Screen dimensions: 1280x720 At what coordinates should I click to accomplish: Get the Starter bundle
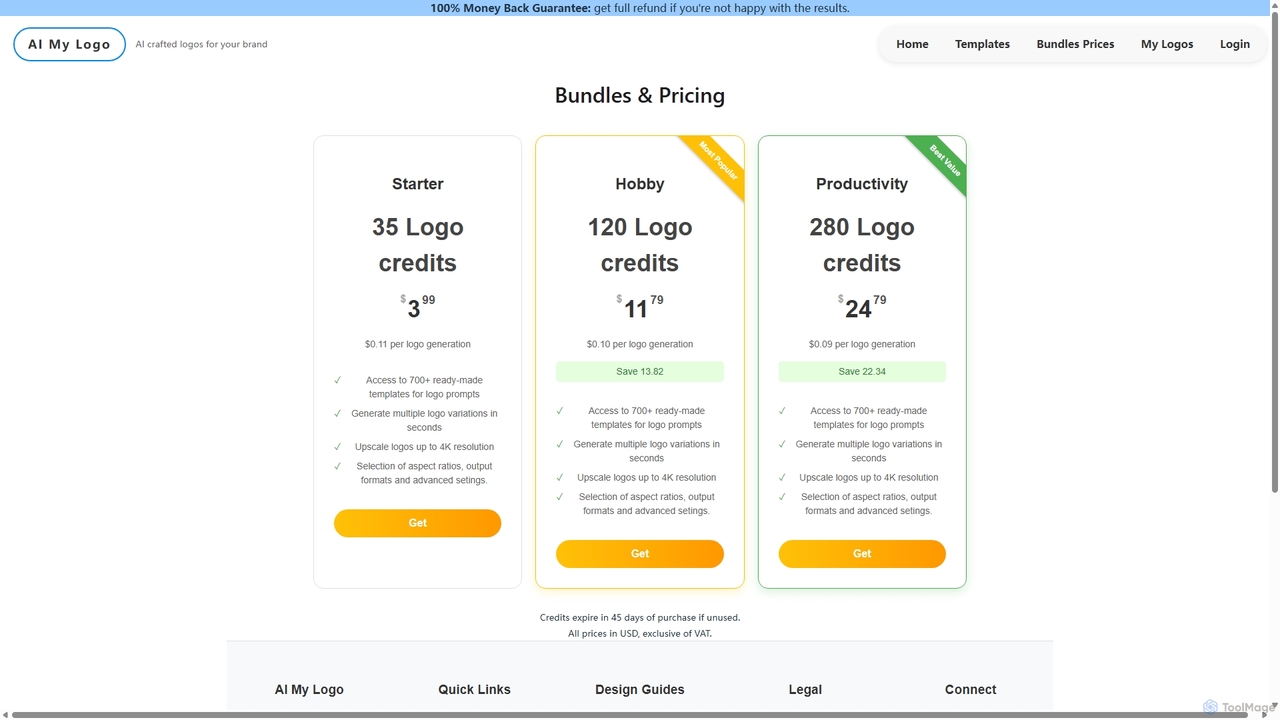(417, 523)
